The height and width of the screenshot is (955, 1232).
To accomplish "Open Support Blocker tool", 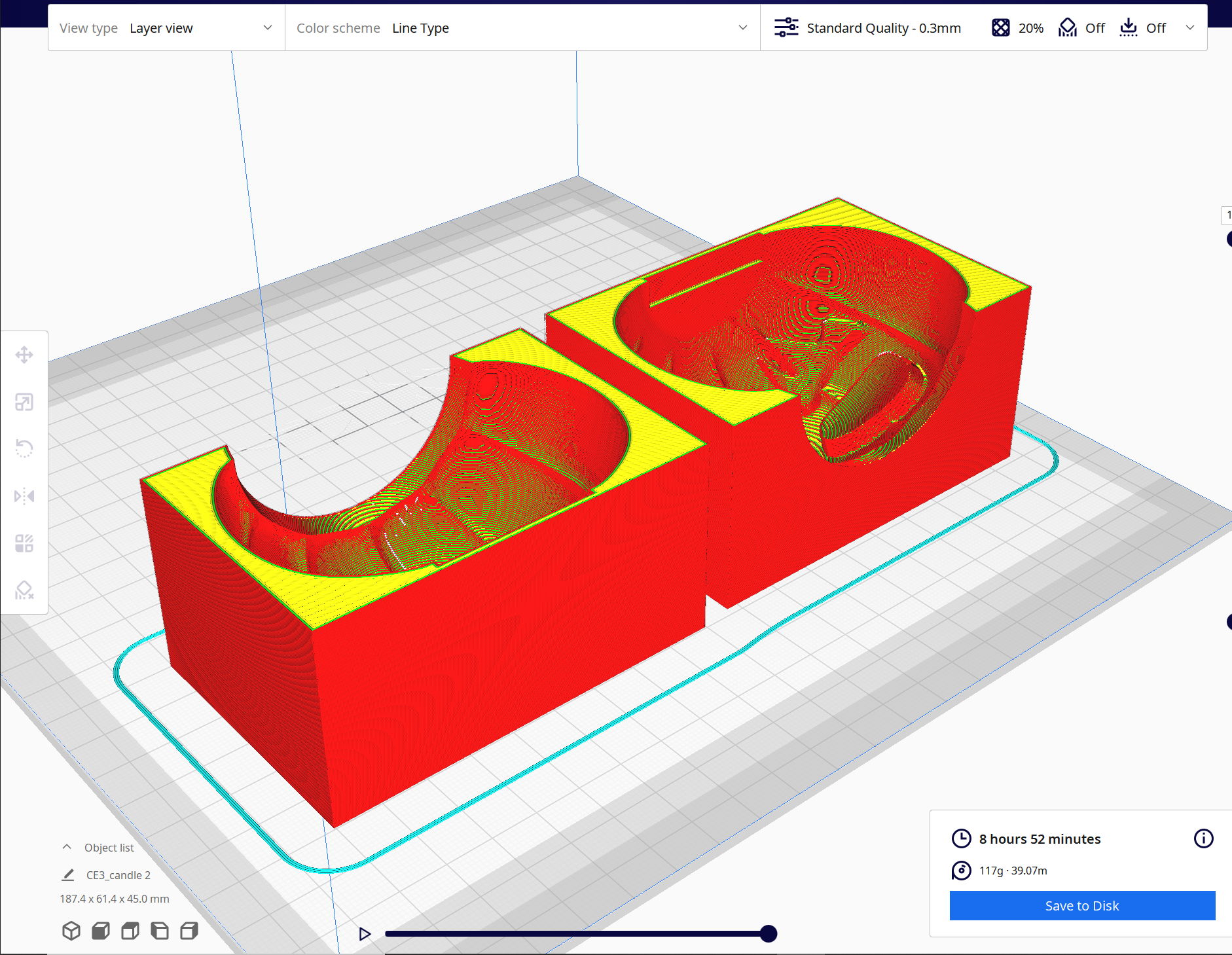I will click(24, 590).
